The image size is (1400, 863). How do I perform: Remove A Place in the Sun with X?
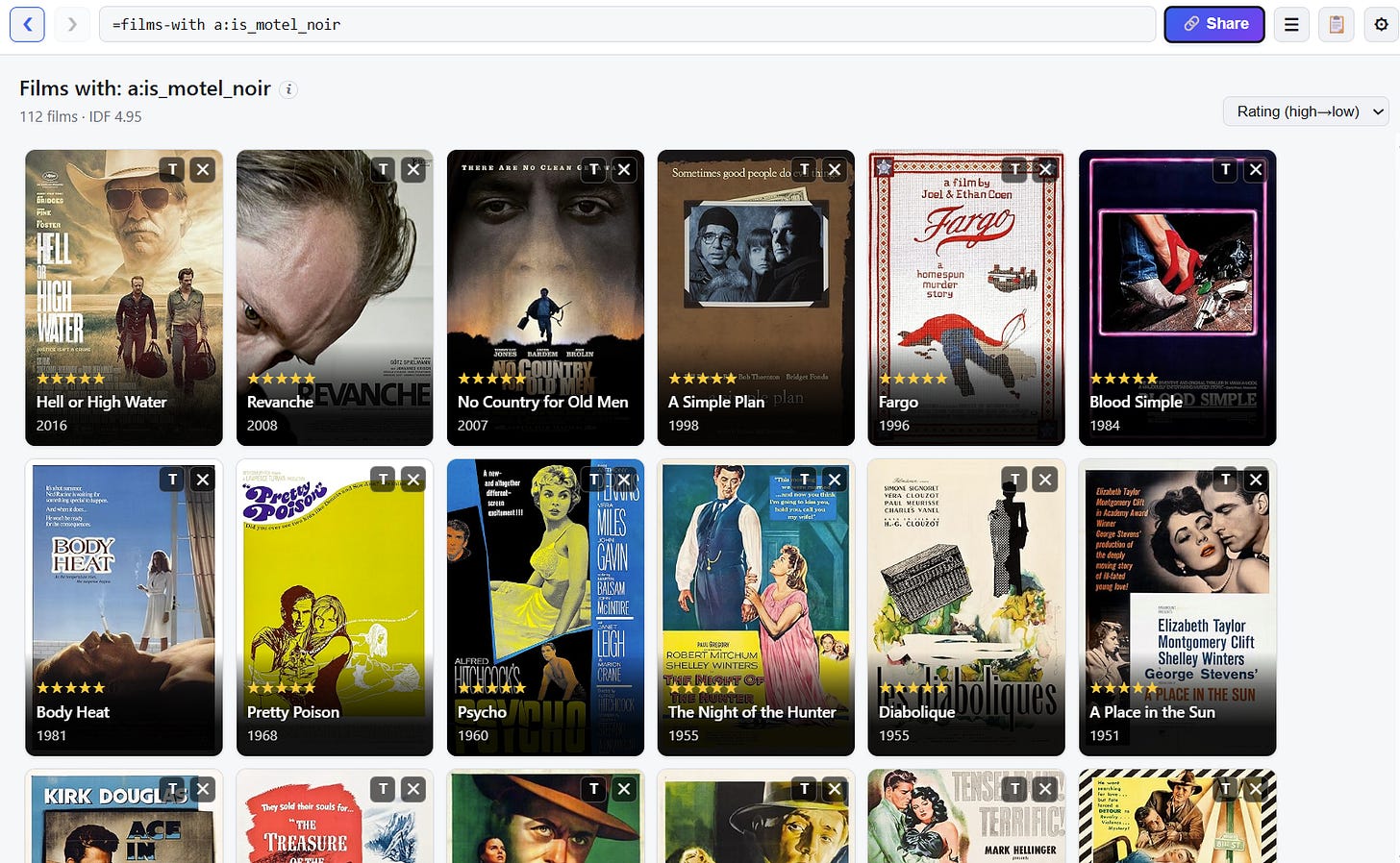pos(1256,479)
